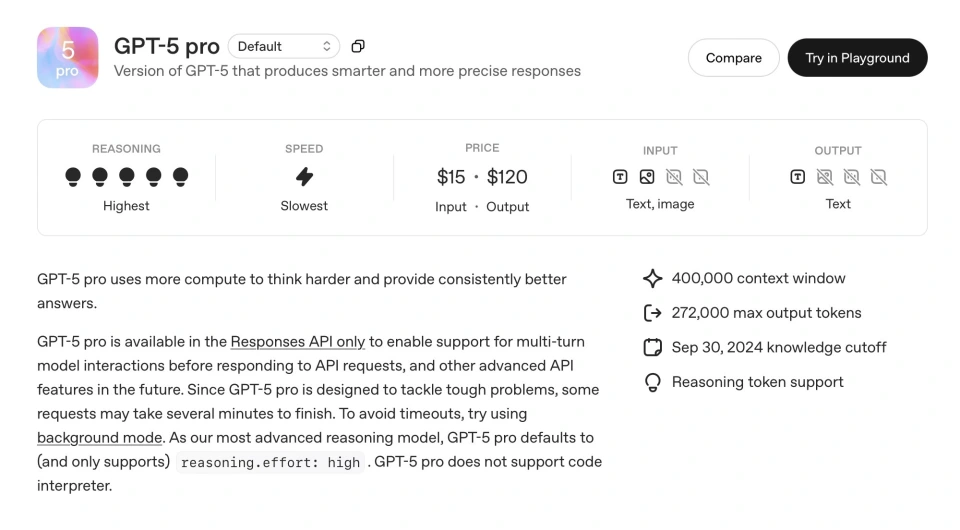Follow the Responses API only link
Screen dimensions: 960x530
(298, 341)
